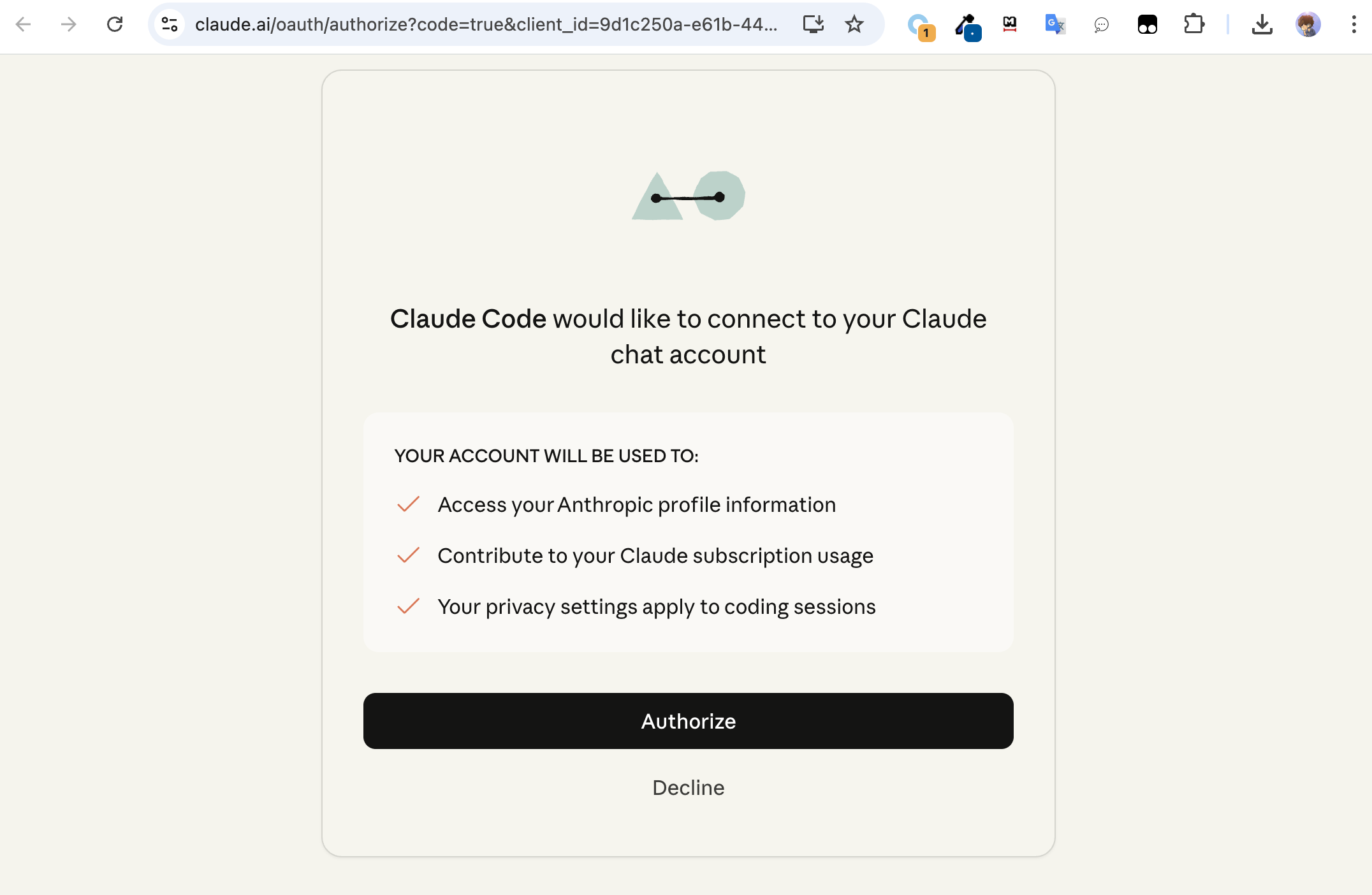Viewport: 1372px width, 895px height.
Task: View site information icon in address bar
Action: coord(170,24)
